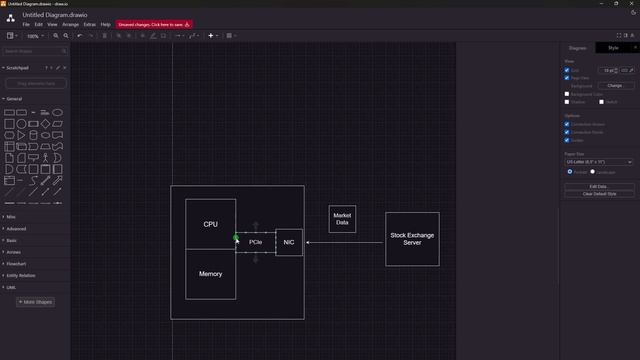Click the undo arrow in toolbar

point(80,36)
